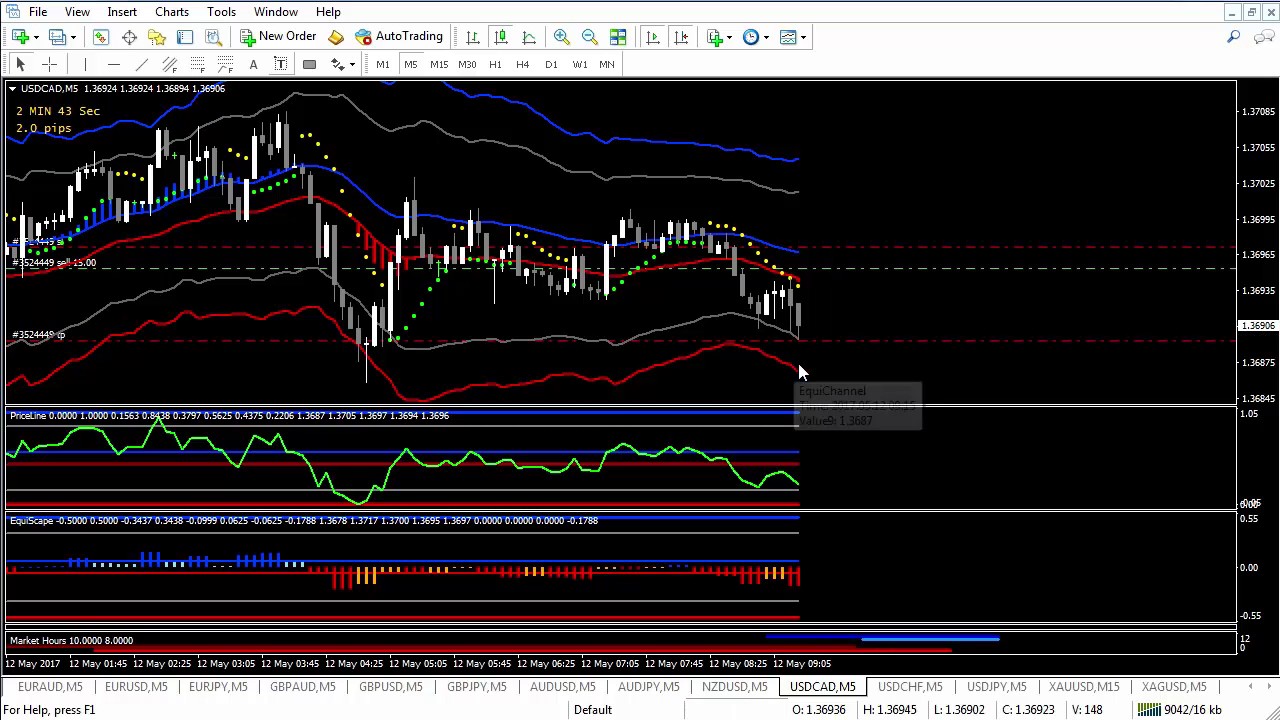Open the Charts menu
Screen dimensions: 1280x720
(x=172, y=12)
